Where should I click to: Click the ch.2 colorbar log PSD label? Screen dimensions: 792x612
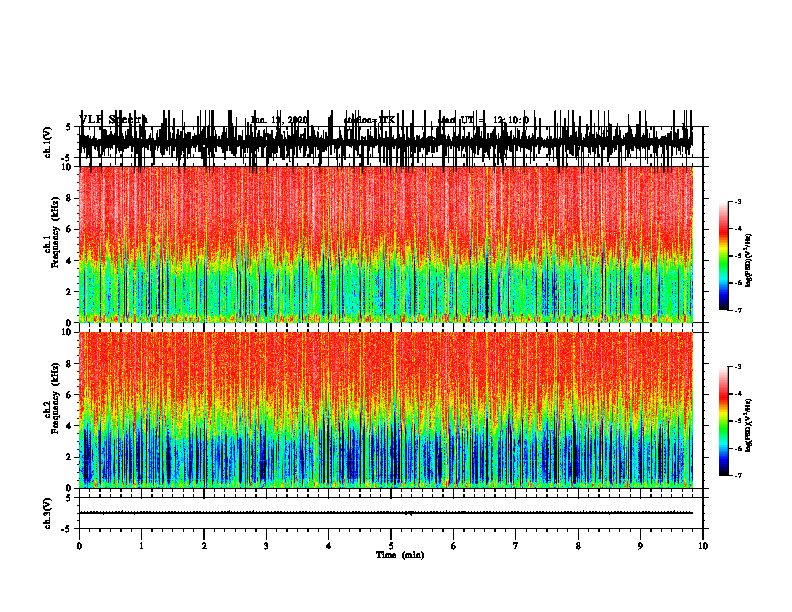749,424
